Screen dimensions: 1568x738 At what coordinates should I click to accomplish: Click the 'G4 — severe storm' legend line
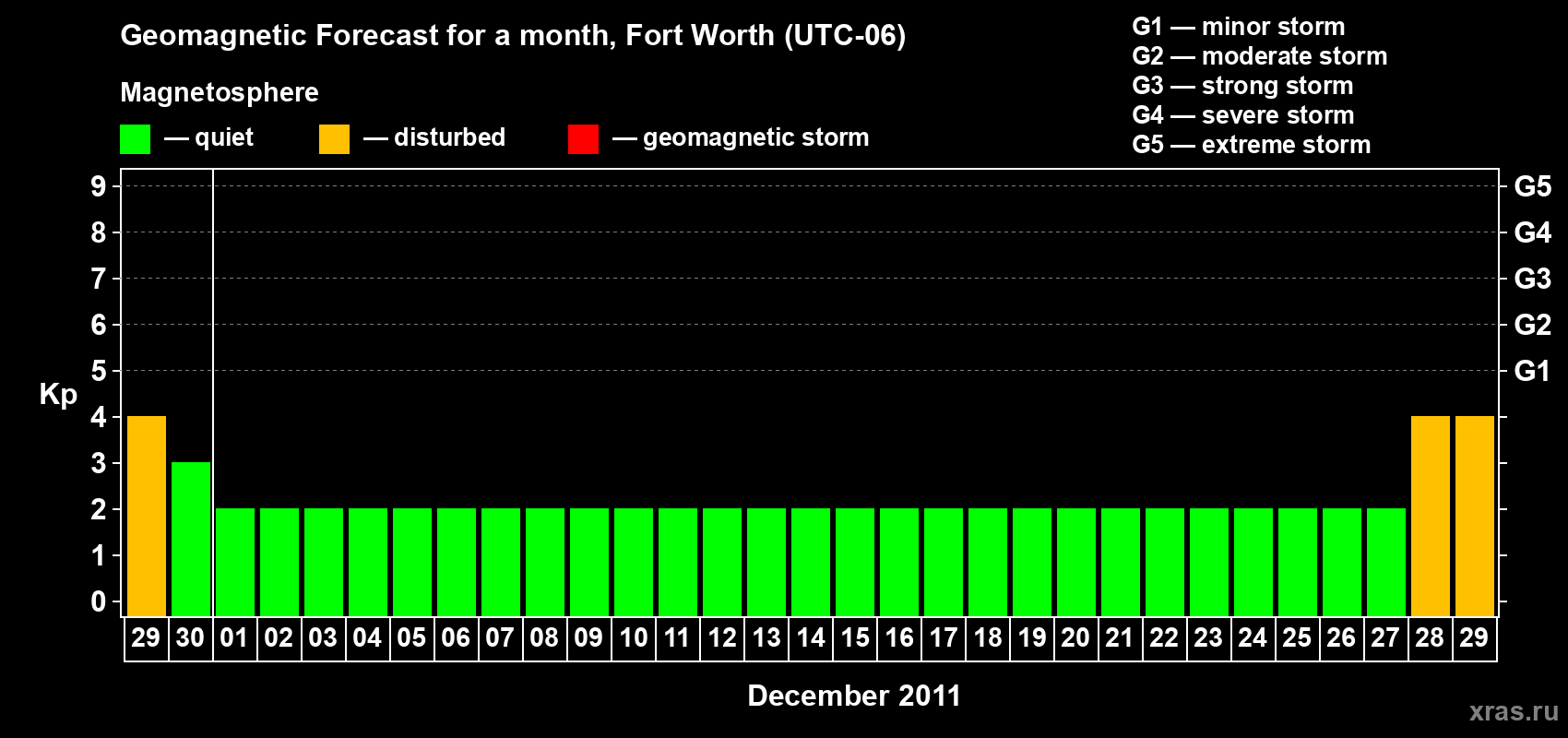tap(1243, 115)
